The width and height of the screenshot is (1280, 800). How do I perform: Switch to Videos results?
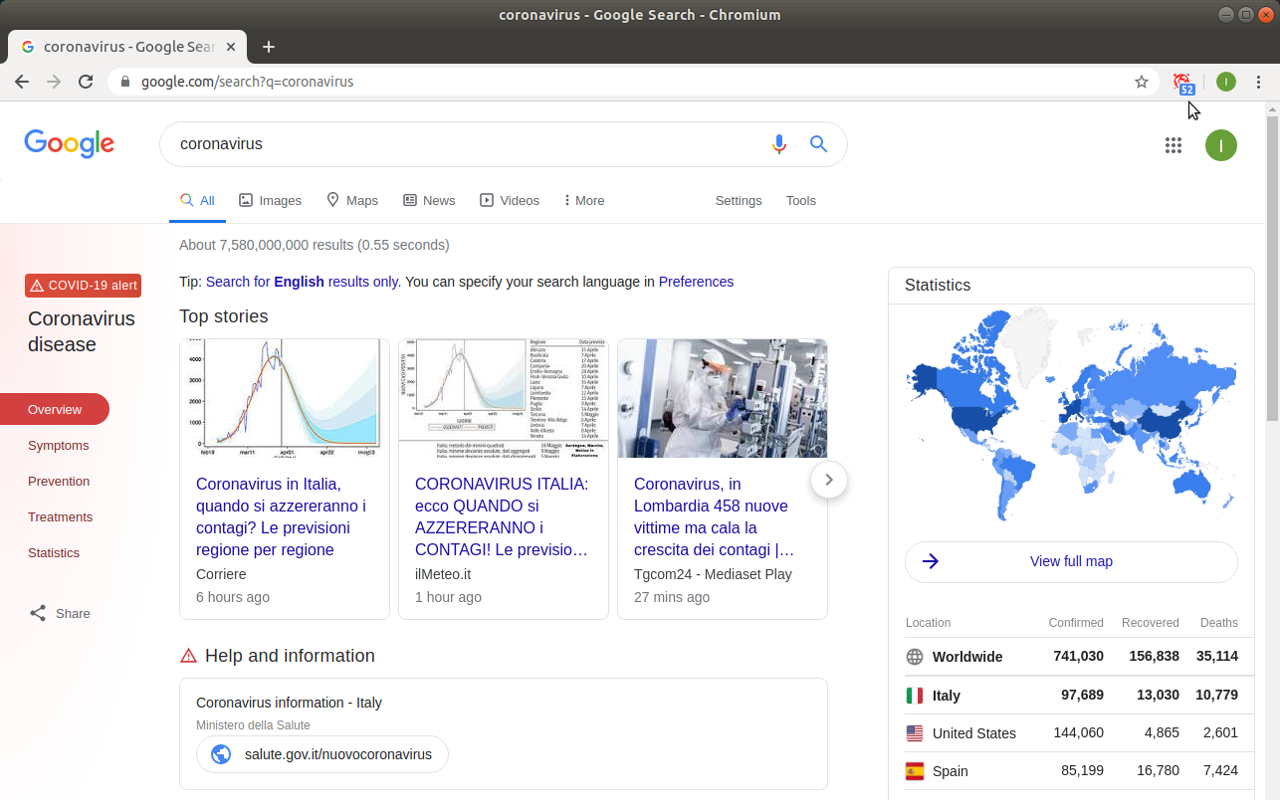click(509, 200)
